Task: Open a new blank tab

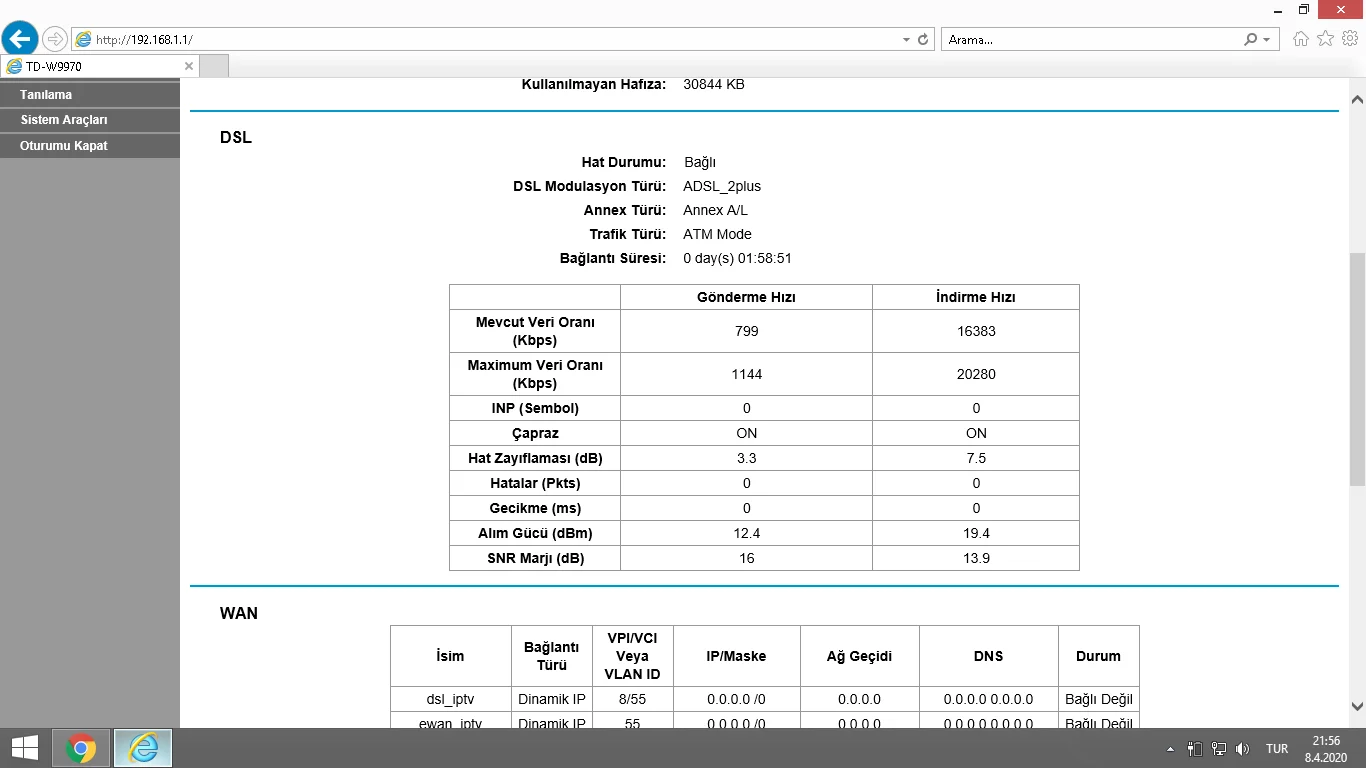Action: pos(214,66)
